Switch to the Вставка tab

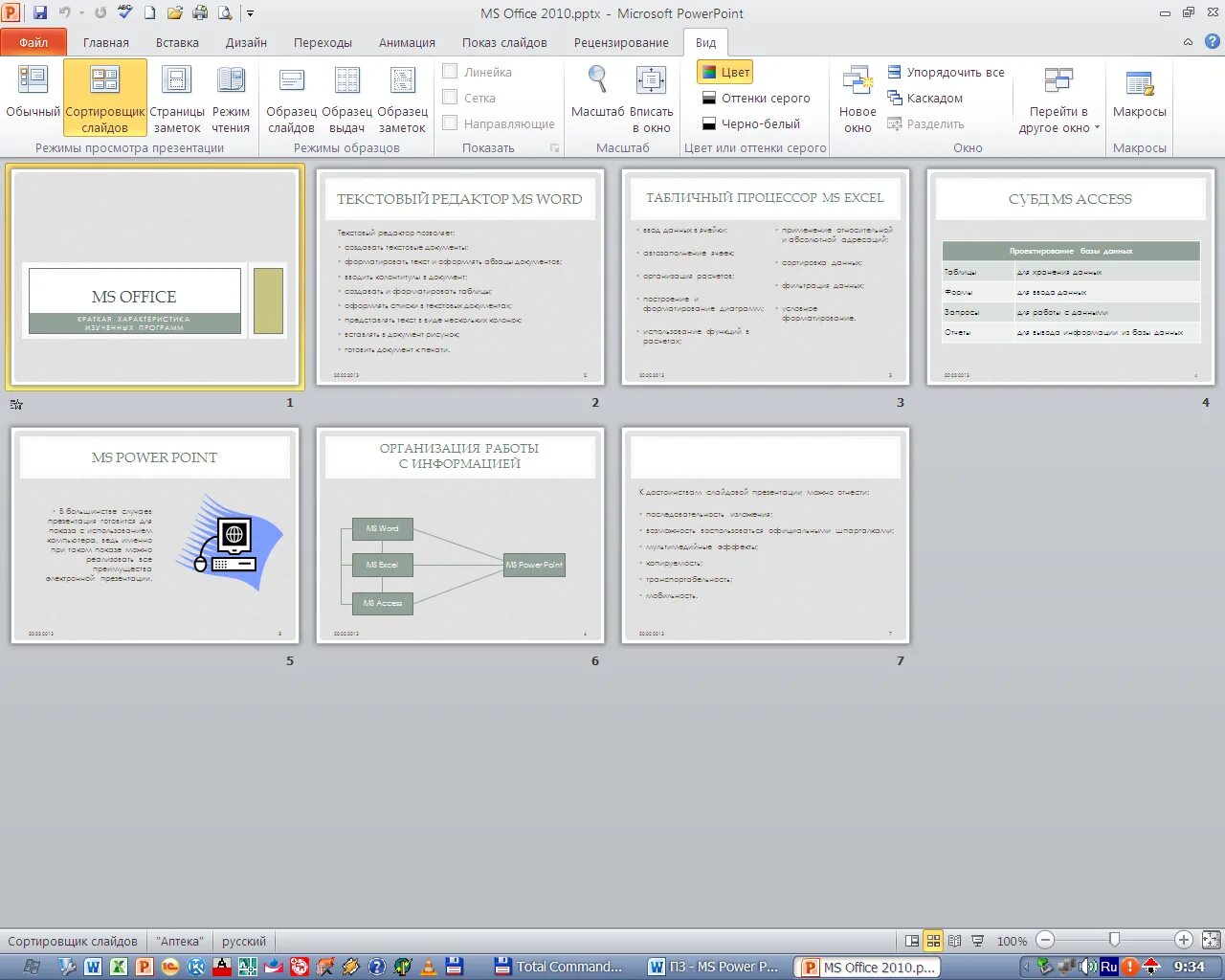click(x=177, y=42)
